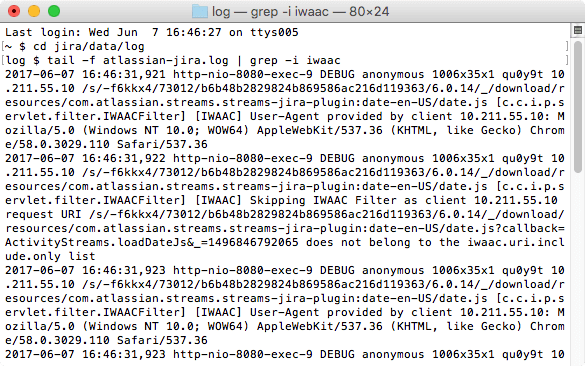Viewport: 585px width, 366px height.
Task: Click the scrollbar track below the thumb
Action: [x=578, y=269]
